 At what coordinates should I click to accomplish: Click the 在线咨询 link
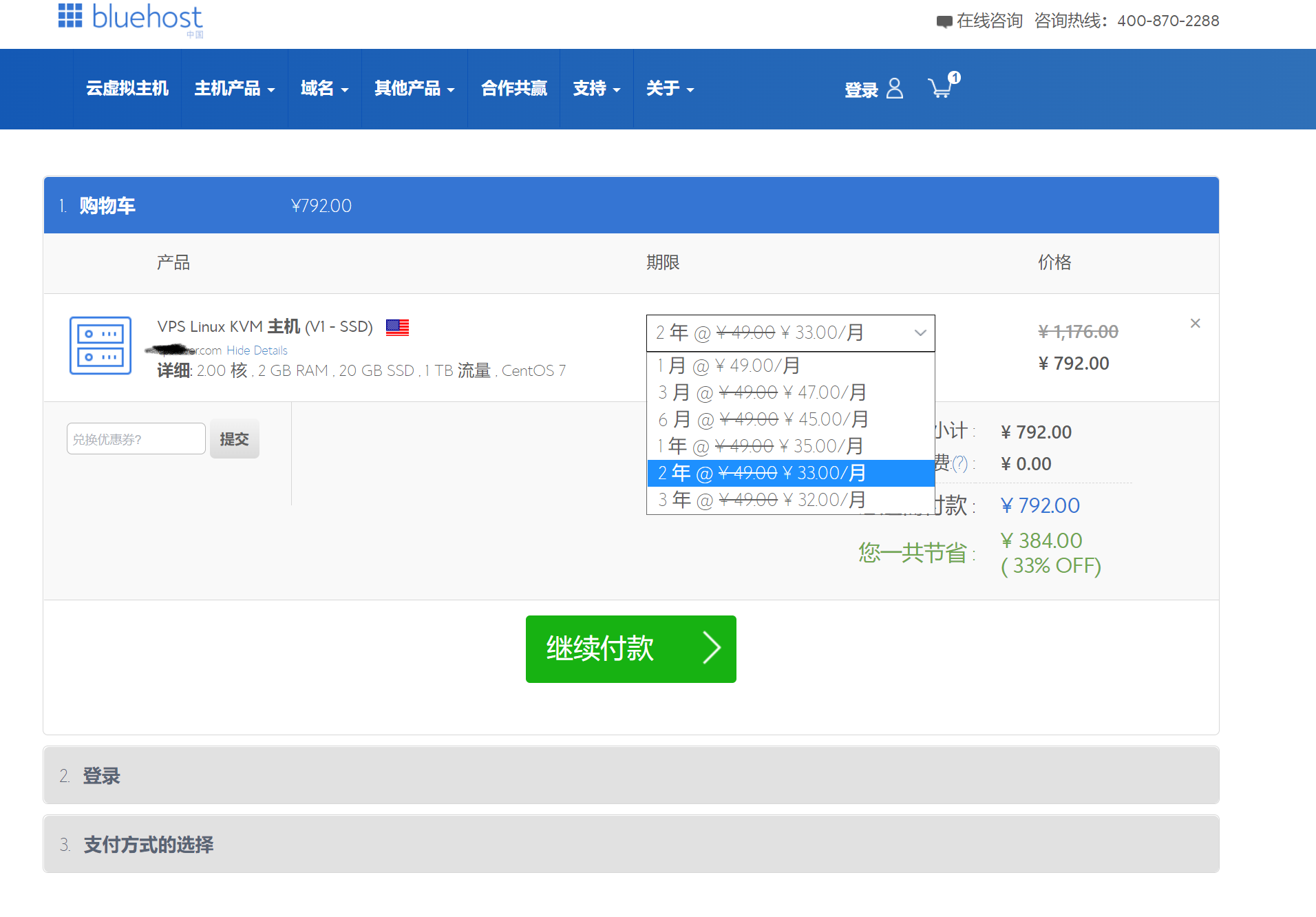[990, 21]
